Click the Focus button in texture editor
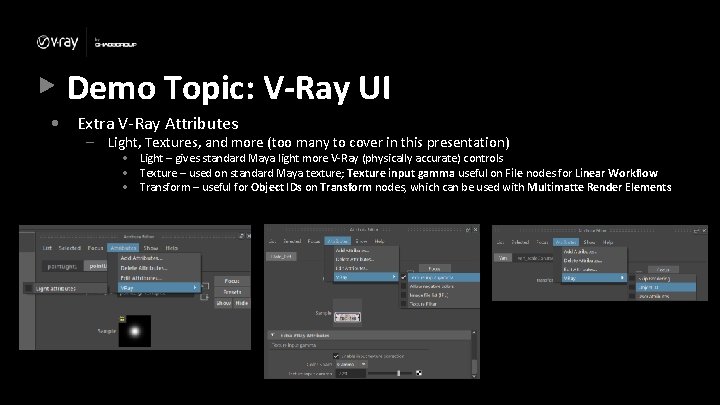 pos(434,269)
